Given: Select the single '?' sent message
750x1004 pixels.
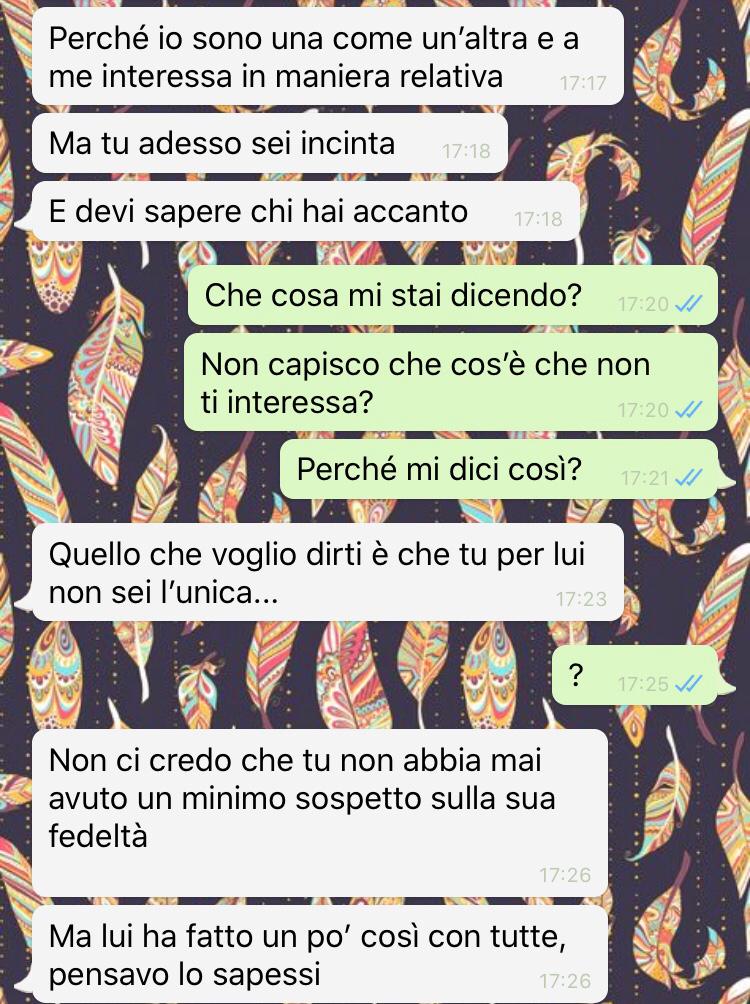Looking at the screenshot, I should point(634,676).
